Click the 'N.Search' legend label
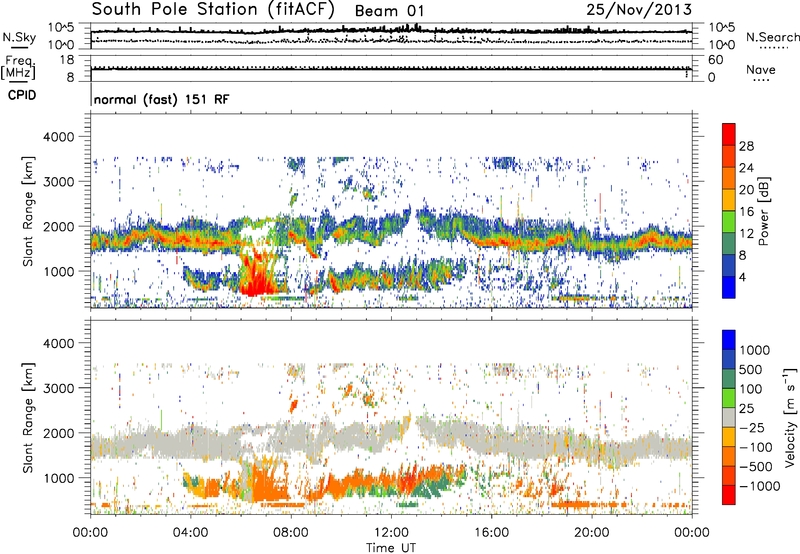The height and width of the screenshot is (554, 800). 772,37
